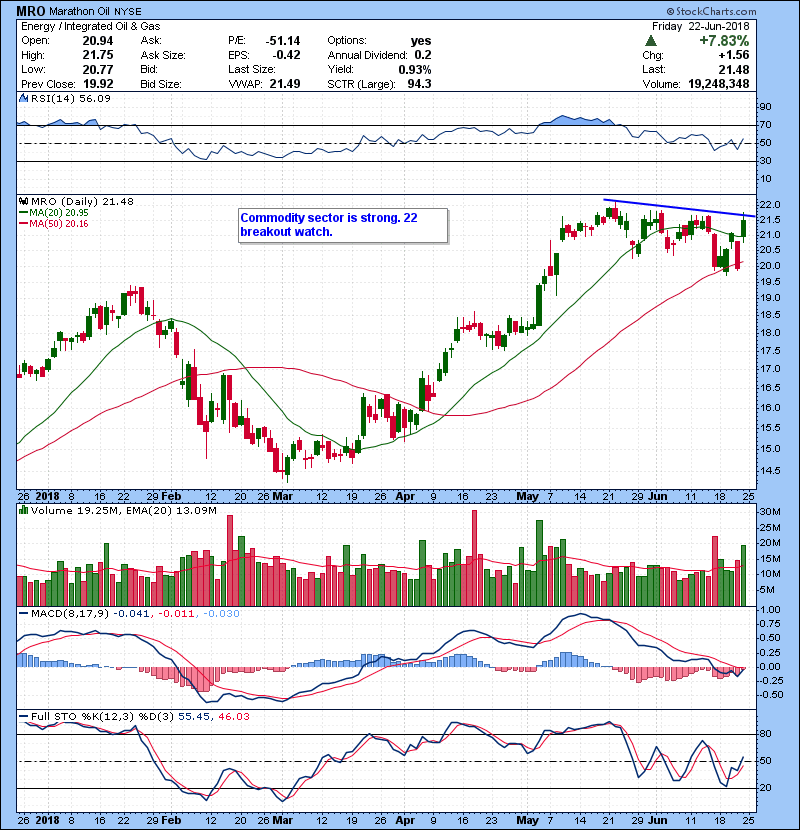Click the MA(20) 20.95 legend entry
800x830 pixels.
[x=53, y=212]
